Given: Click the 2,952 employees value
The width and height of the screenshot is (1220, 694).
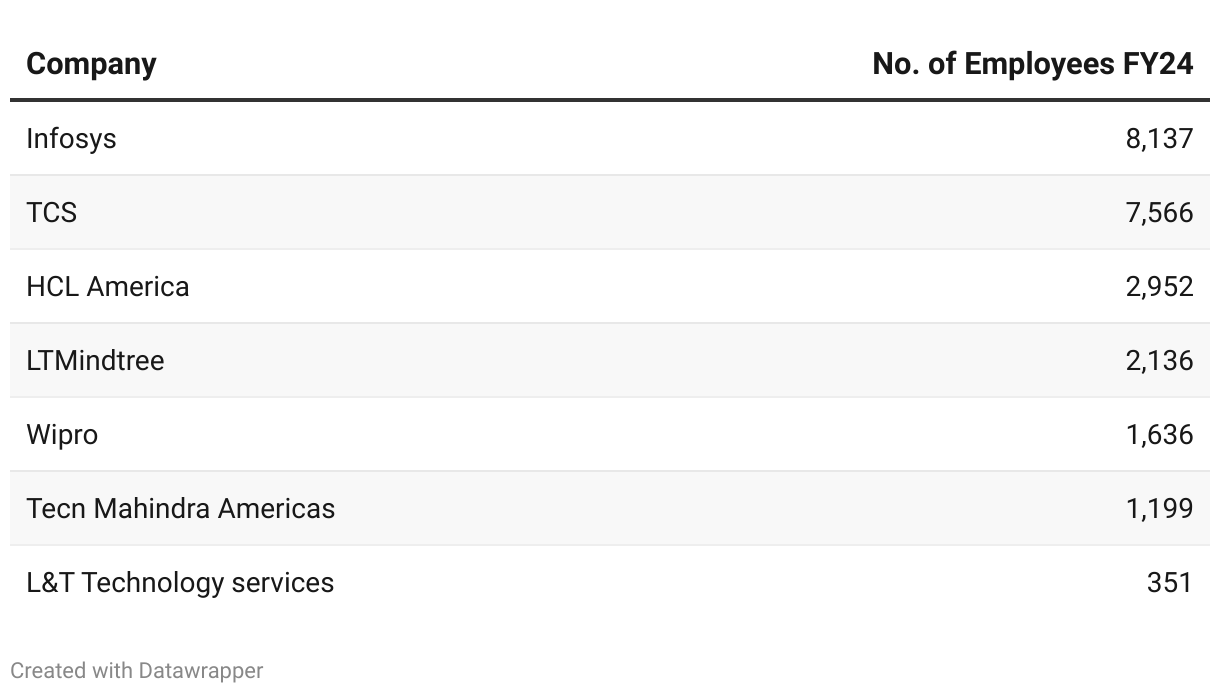Looking at the screenshot, I should (1159, 286).
